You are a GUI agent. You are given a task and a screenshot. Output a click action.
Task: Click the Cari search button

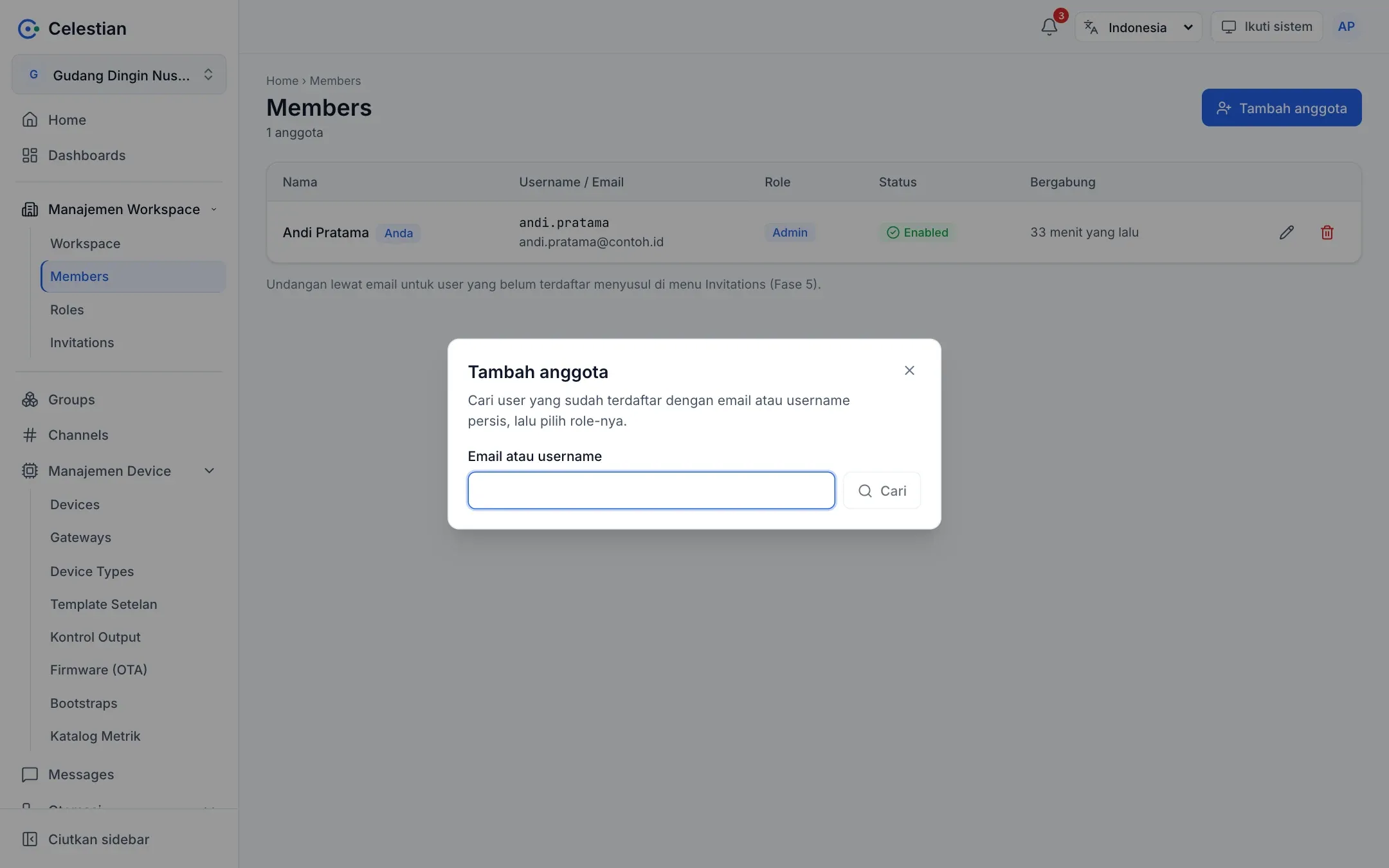882,491
